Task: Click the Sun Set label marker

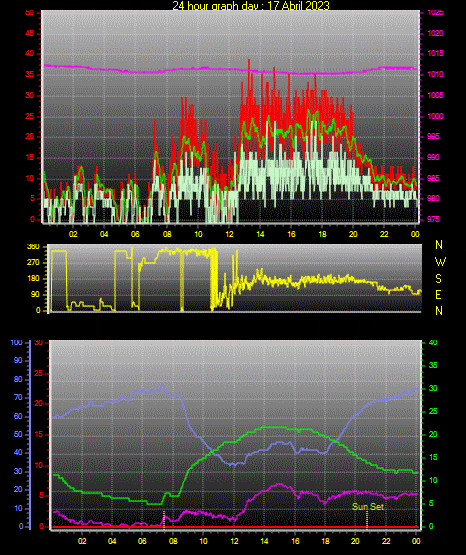Action: pos(368,507)
